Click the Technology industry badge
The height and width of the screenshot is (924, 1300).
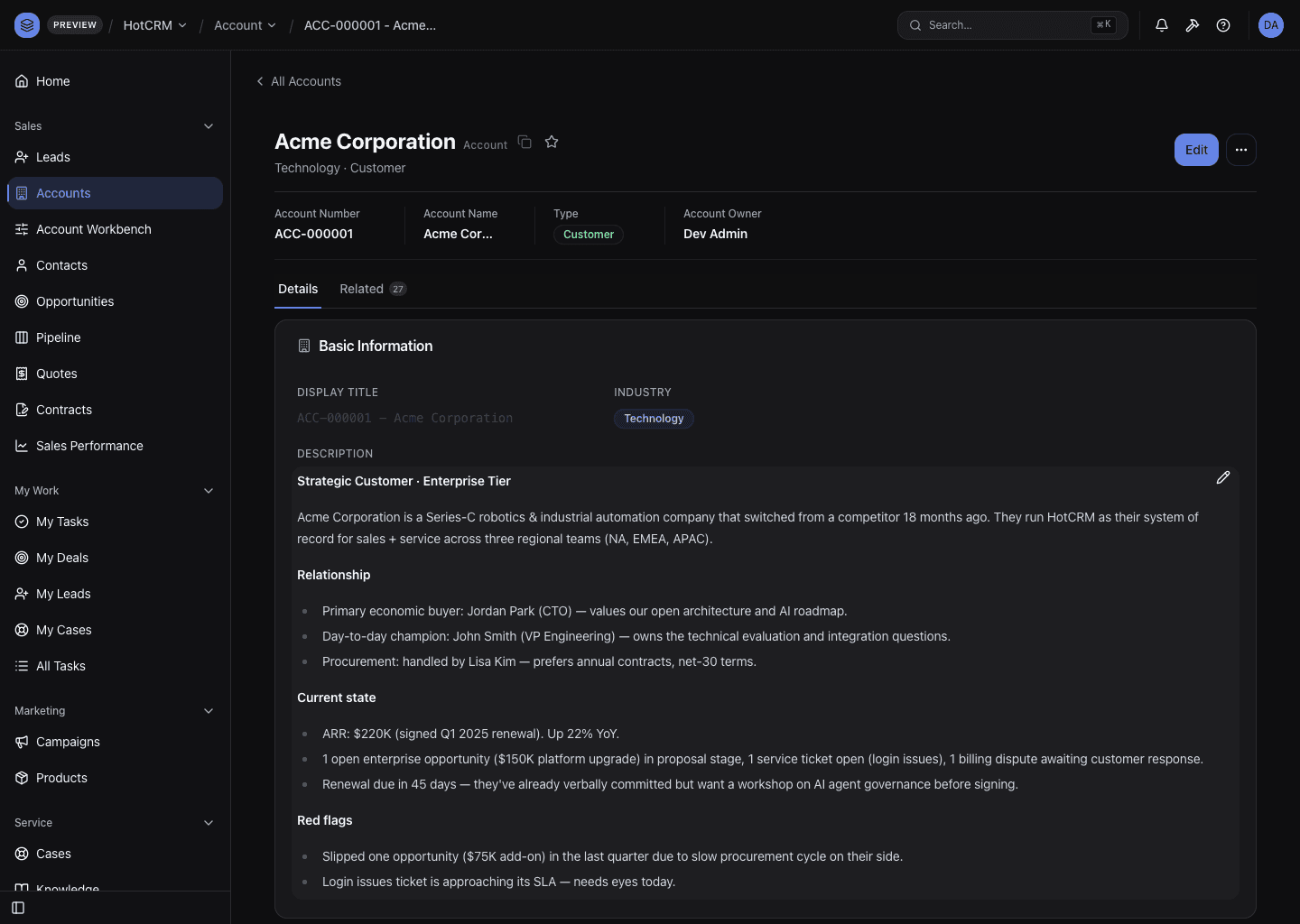point(654,419)
